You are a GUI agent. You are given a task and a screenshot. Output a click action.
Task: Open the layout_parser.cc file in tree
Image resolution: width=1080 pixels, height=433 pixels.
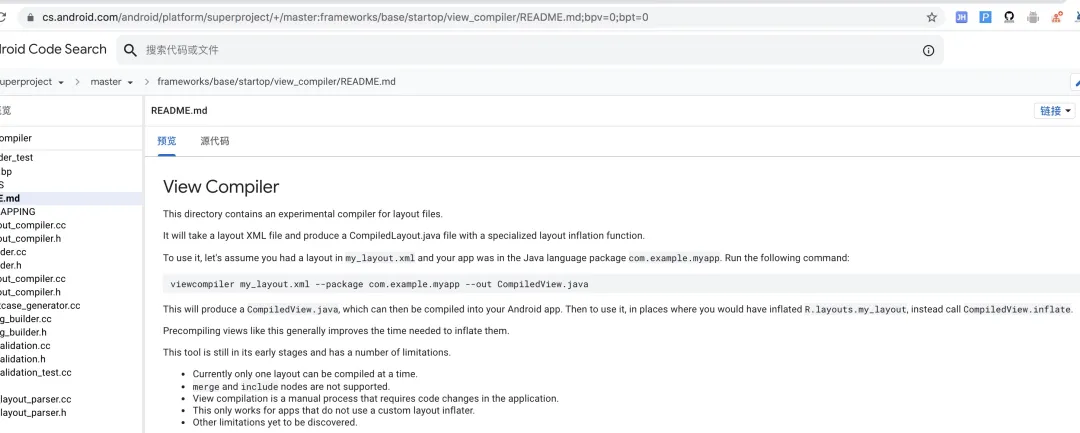36,399
